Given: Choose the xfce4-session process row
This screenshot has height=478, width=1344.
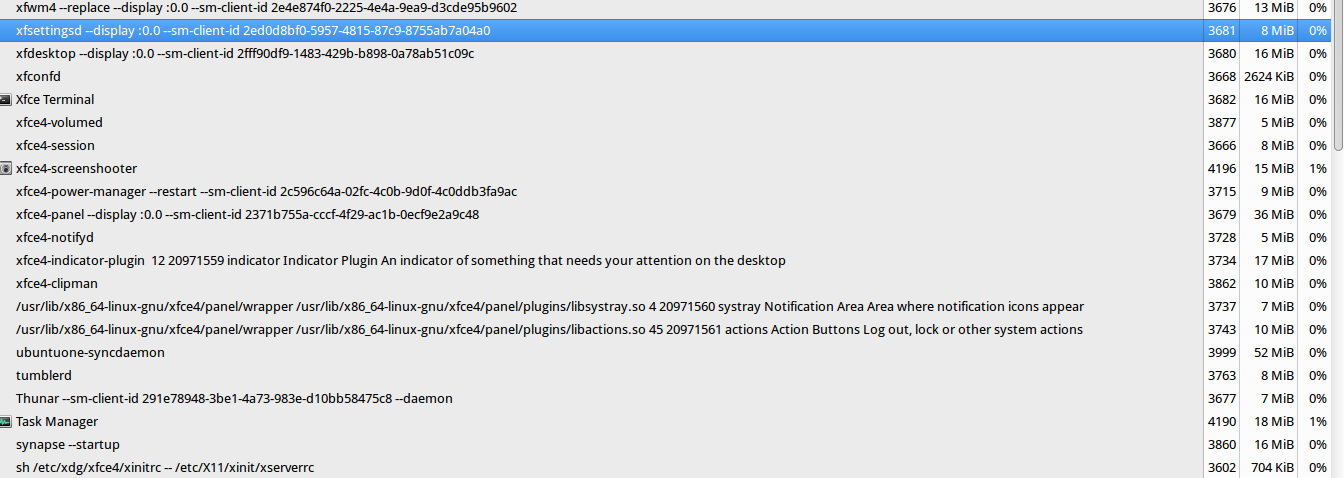Looking at the screenshot, I should coord(56,146).
